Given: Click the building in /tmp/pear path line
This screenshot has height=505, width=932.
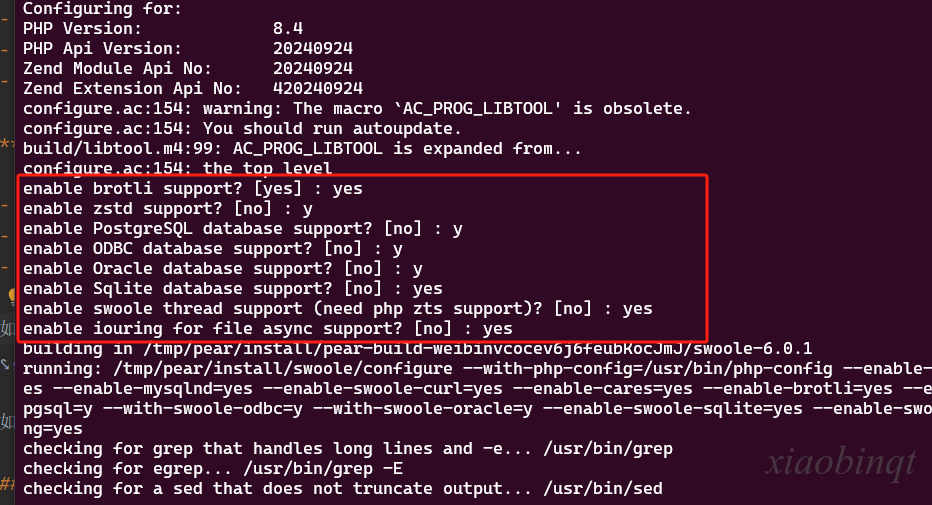Looking at the screenshot, I should [x=417, y=349].
